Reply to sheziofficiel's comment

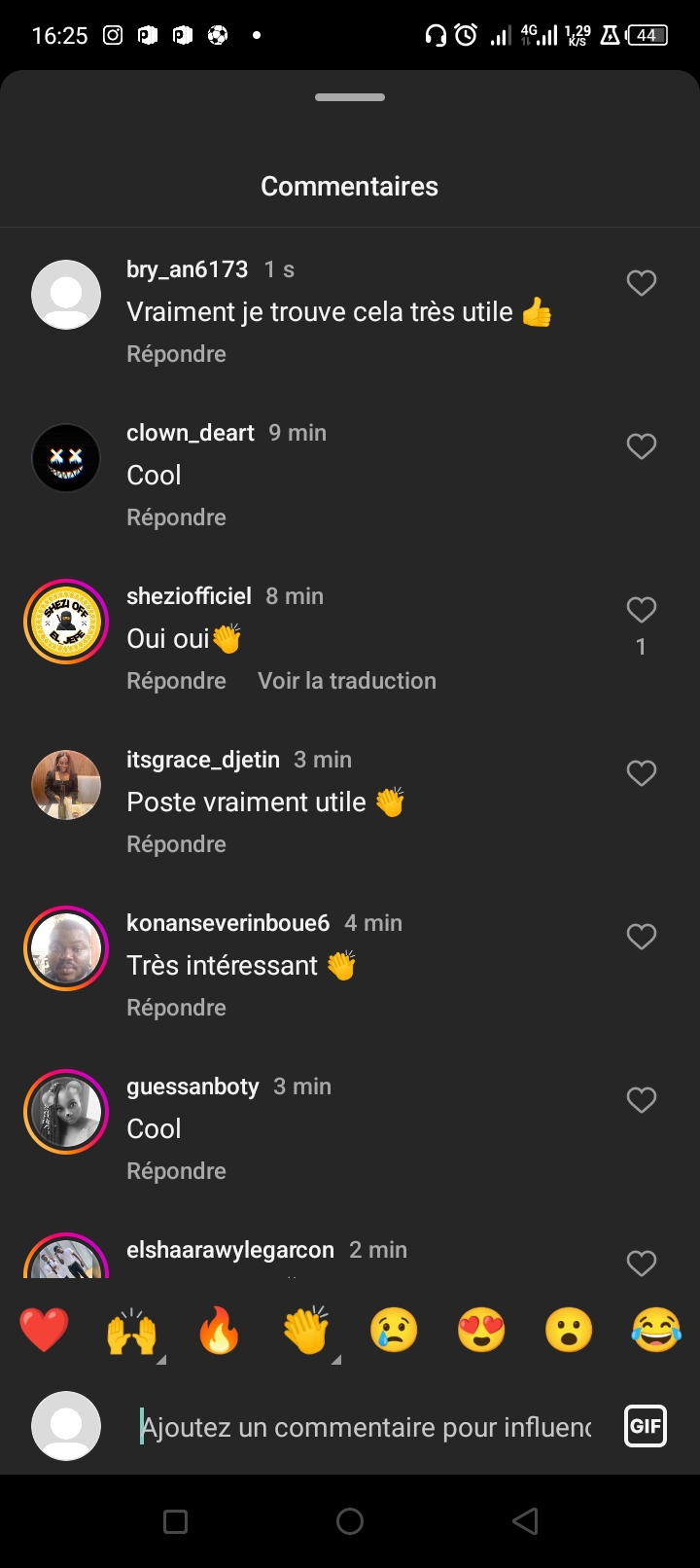tap(176, 681)
